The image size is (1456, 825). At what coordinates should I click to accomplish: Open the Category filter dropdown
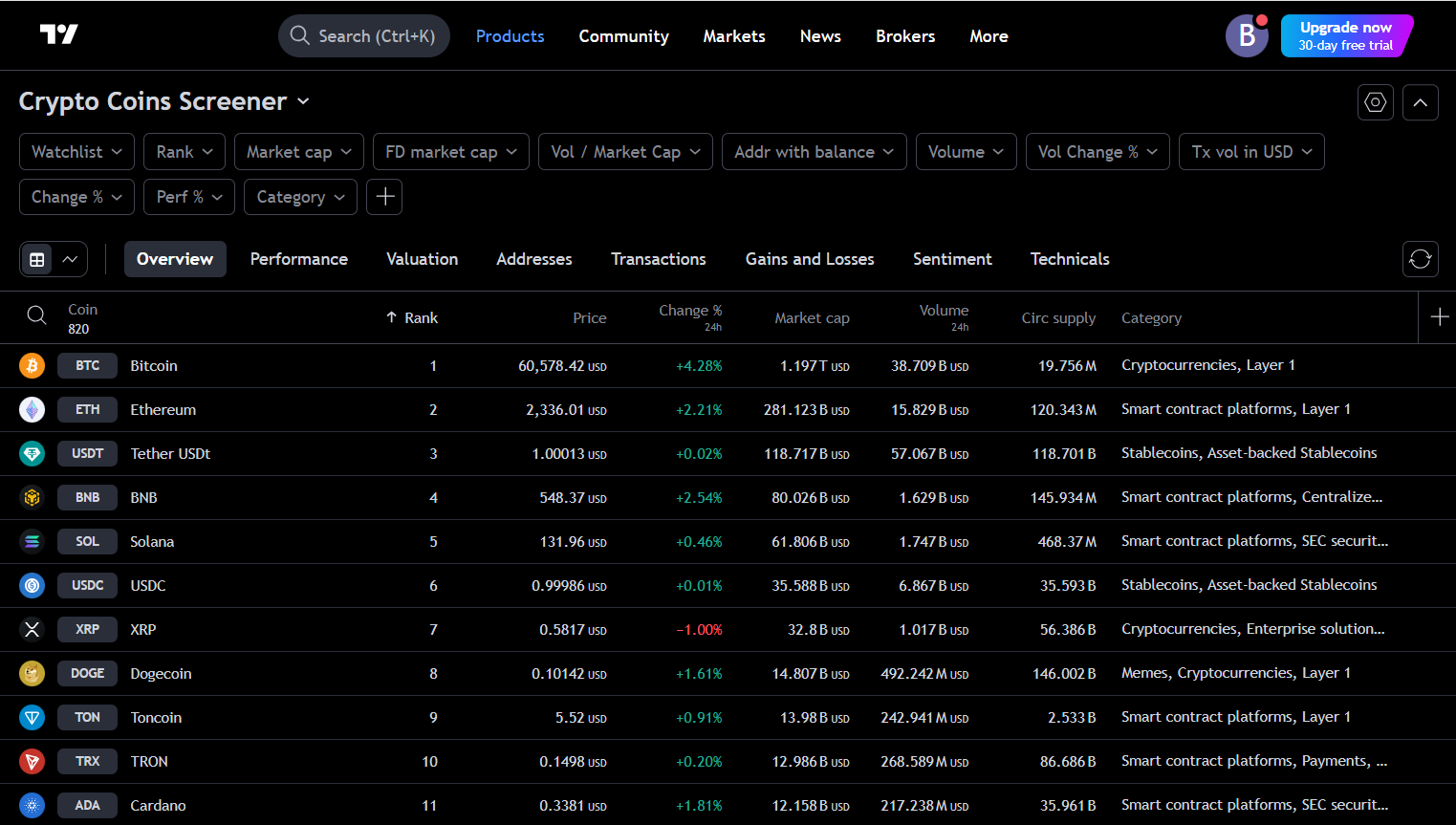point(300,197)
